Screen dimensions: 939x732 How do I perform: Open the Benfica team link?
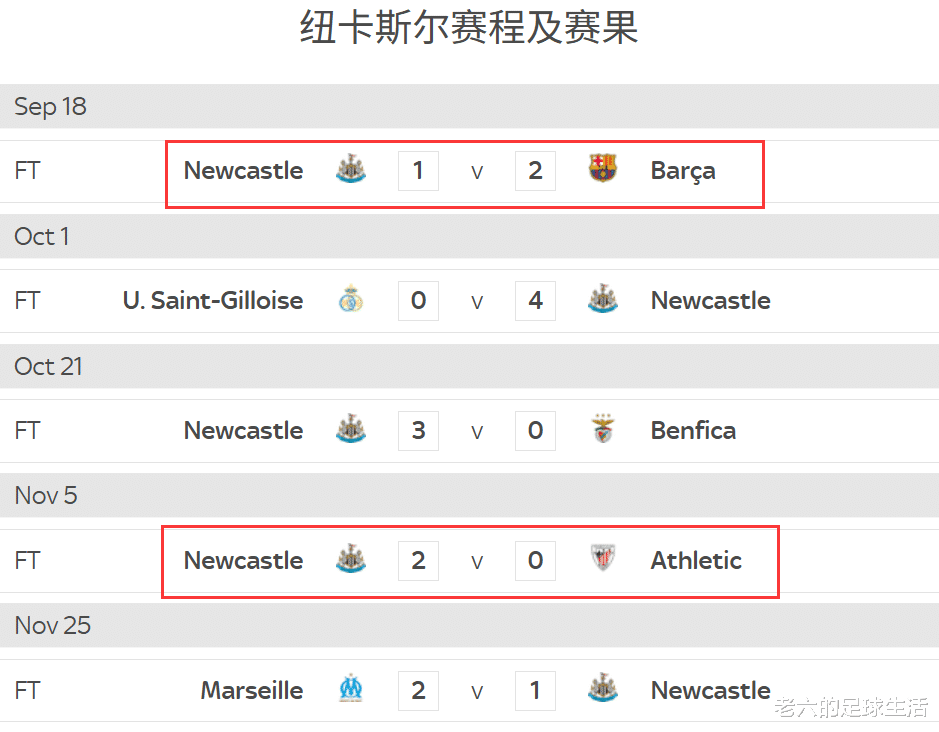pyautogui.click(x=693, y=430)
